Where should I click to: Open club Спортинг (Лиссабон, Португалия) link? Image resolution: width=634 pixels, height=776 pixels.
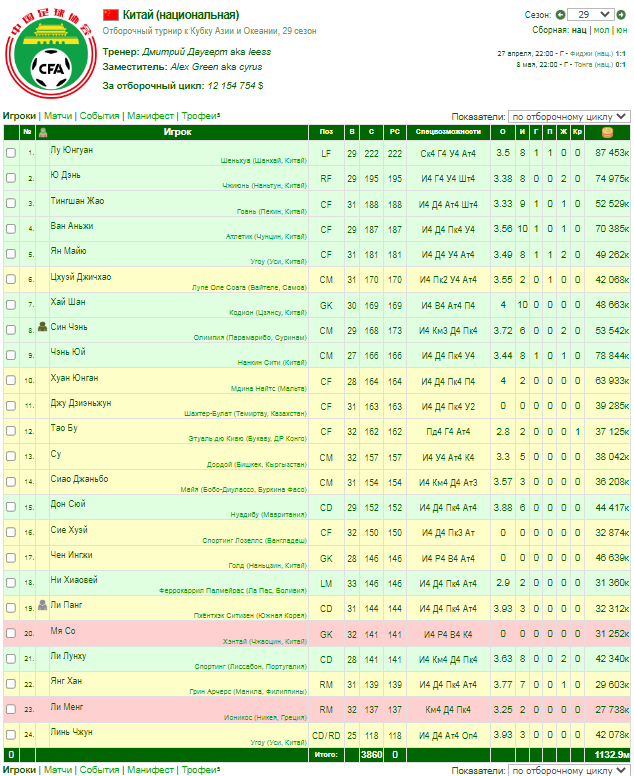click(251, 667)
